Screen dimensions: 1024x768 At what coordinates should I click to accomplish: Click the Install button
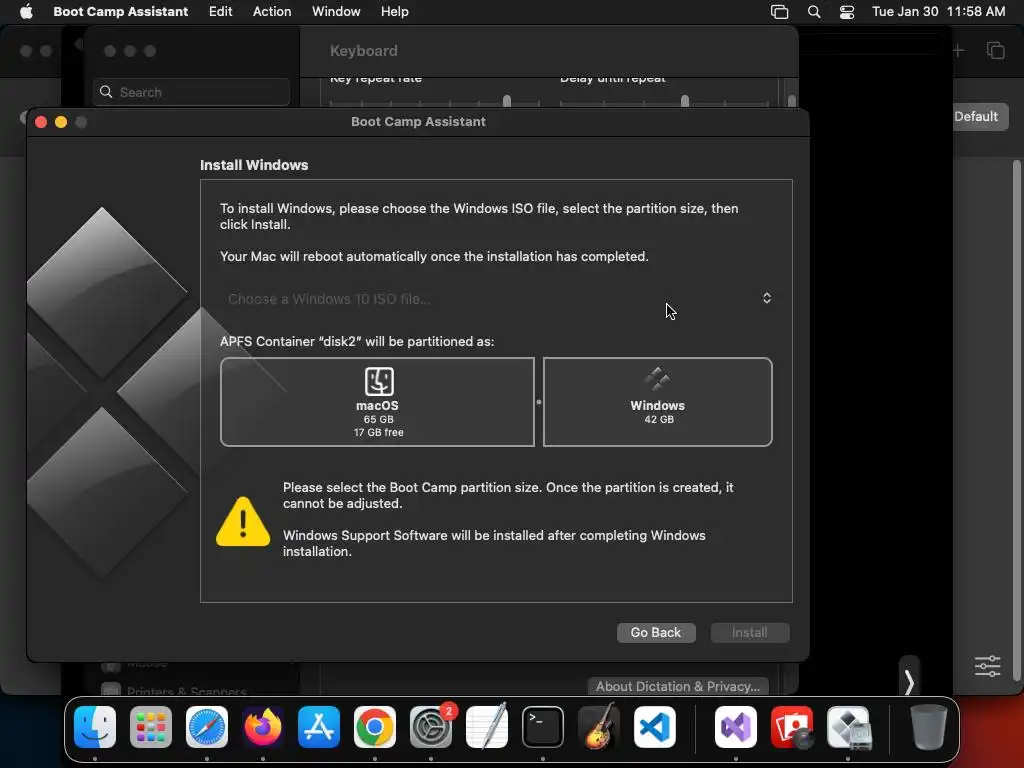pos(750,632)
